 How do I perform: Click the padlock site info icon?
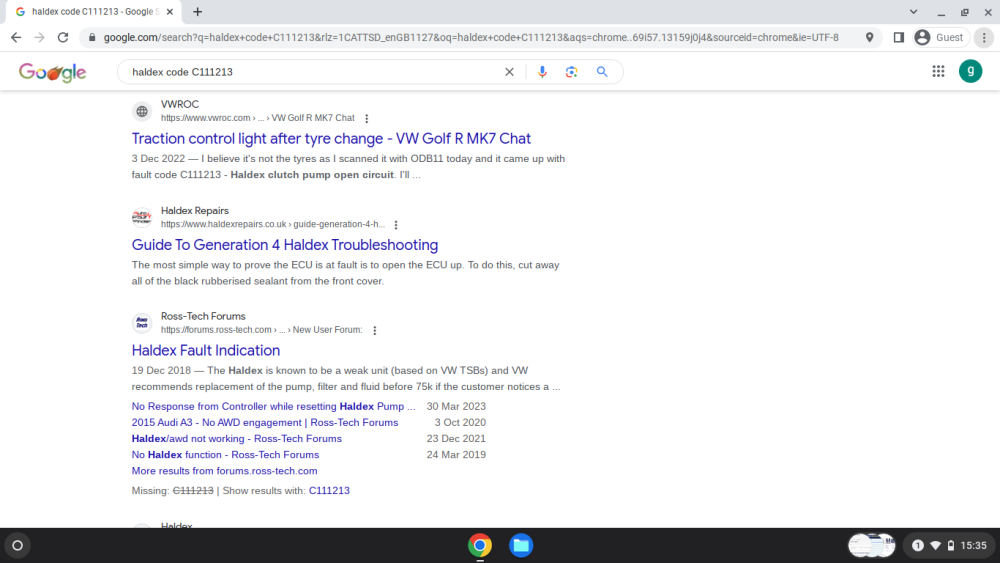pyautogui.click(x=92, y=38)
